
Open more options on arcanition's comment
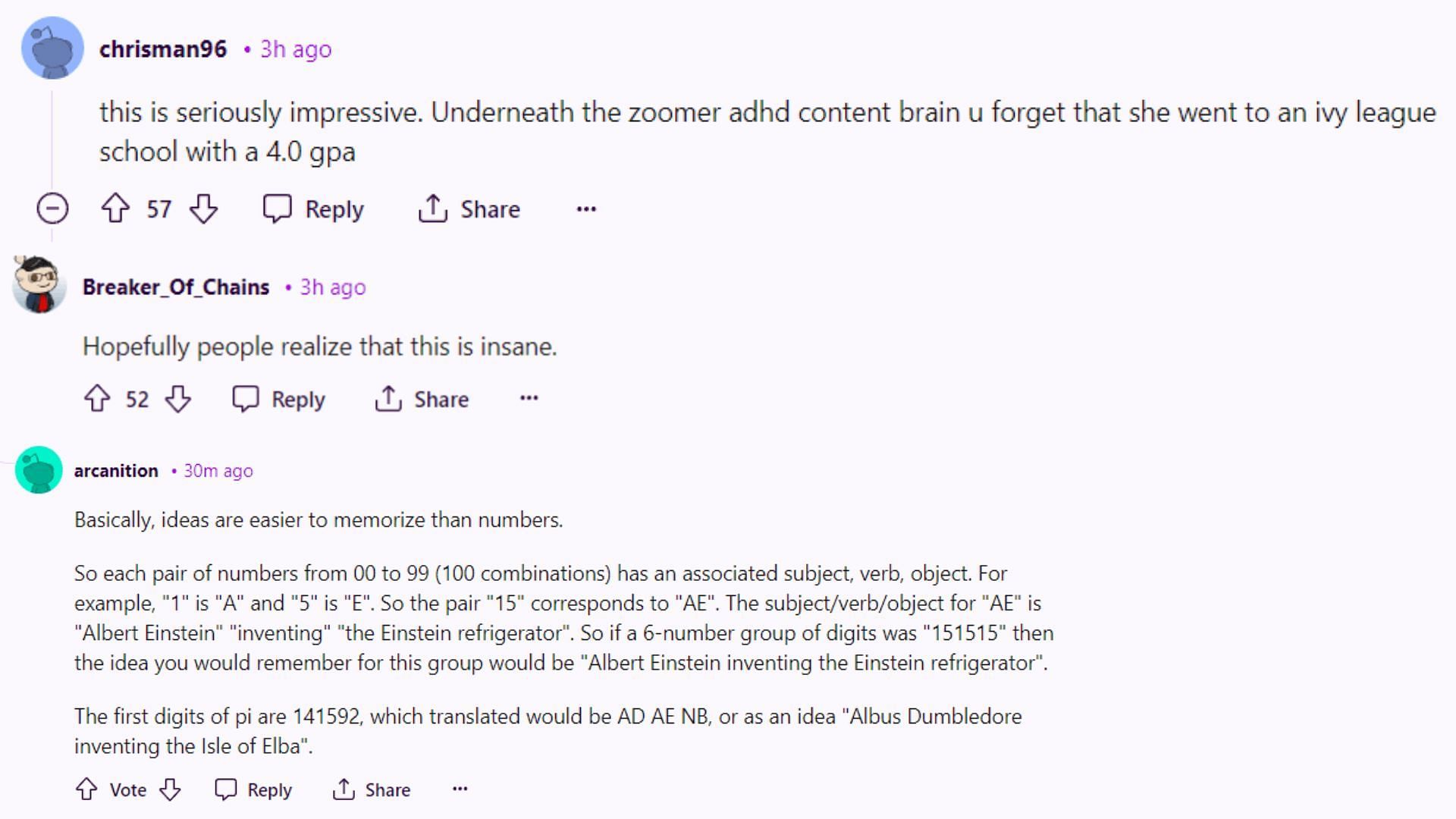click(459, 789)
